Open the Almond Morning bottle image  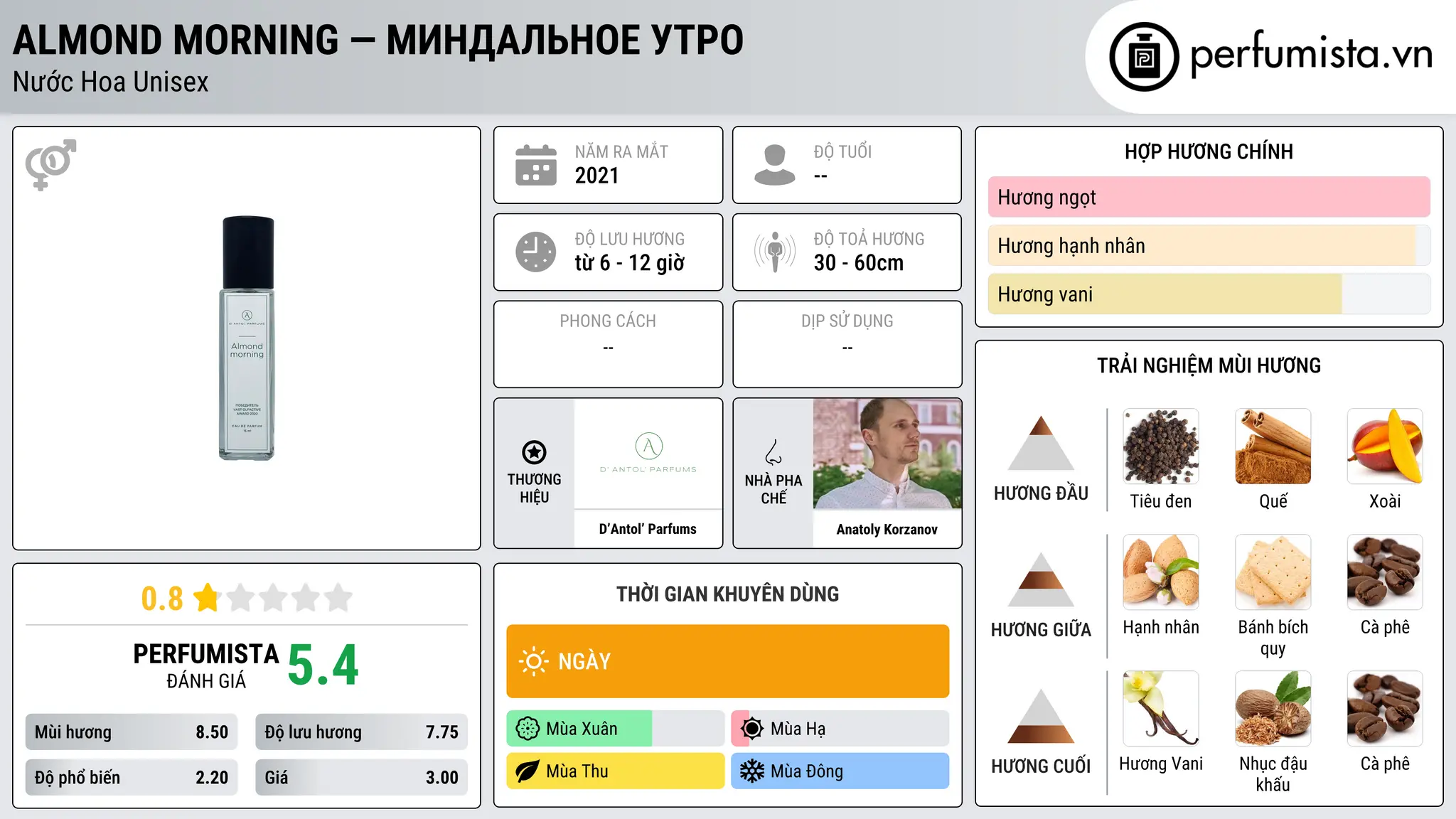247,338
